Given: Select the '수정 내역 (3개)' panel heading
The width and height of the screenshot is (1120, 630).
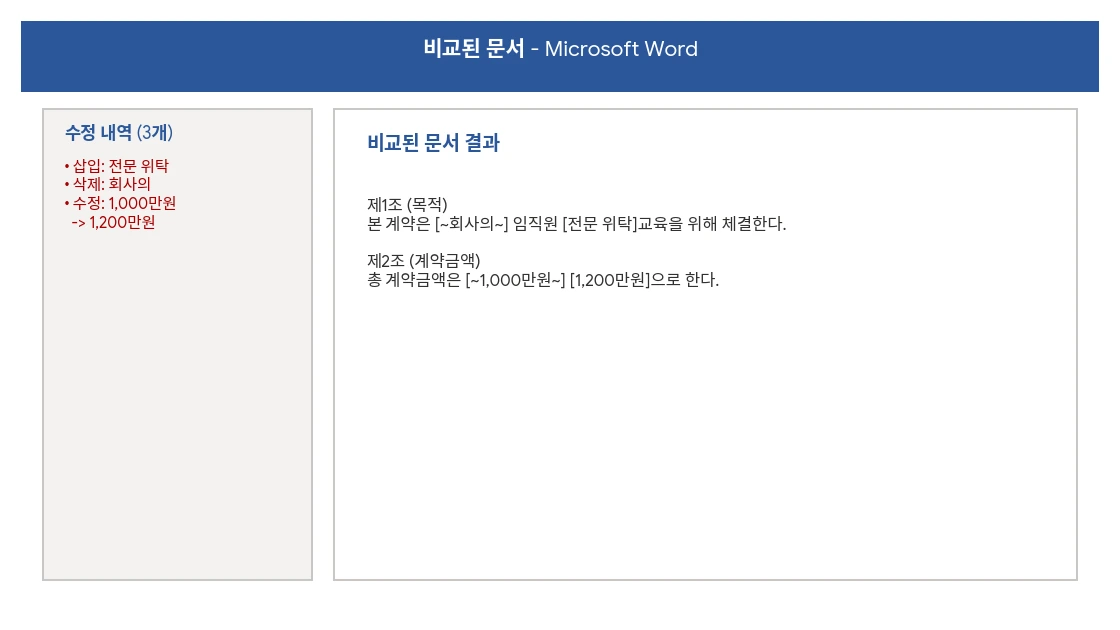Looking at the screenshot, I should [x=119, y=132].
